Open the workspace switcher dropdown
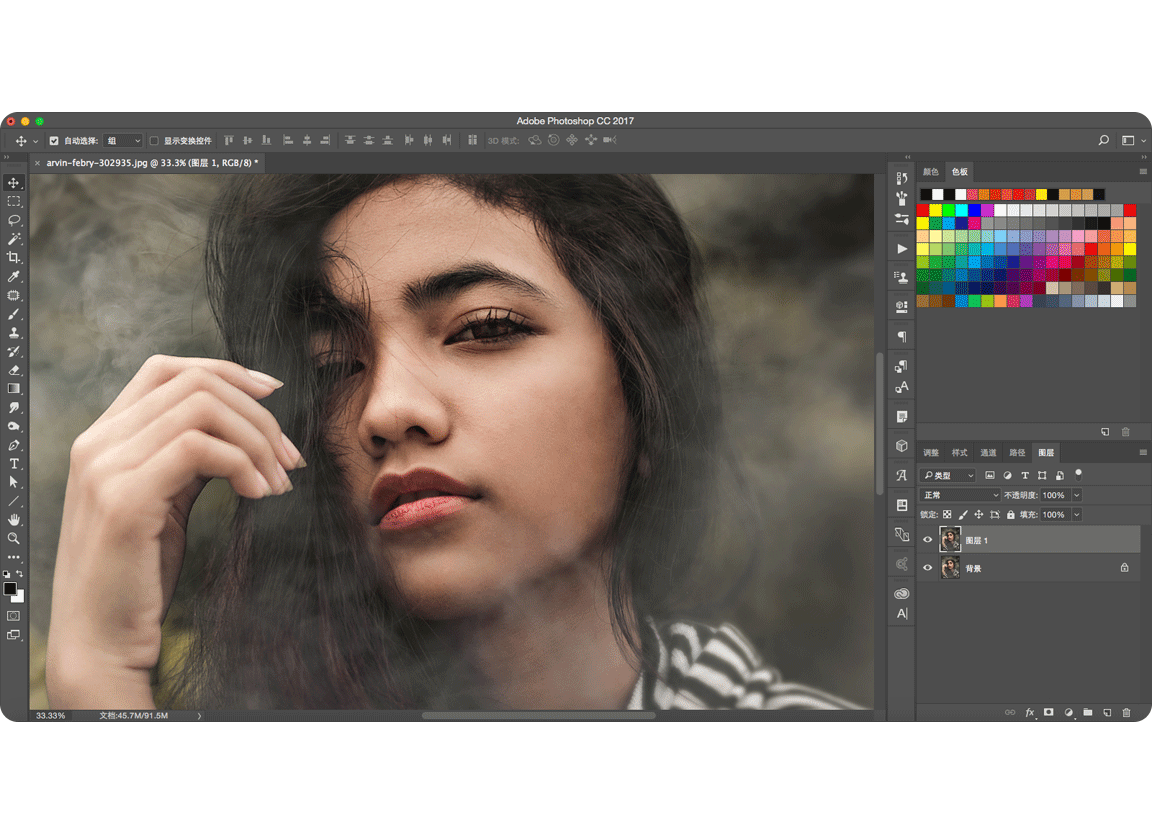The width and height of the screenshot is (1152, 835). point(1132,140)
